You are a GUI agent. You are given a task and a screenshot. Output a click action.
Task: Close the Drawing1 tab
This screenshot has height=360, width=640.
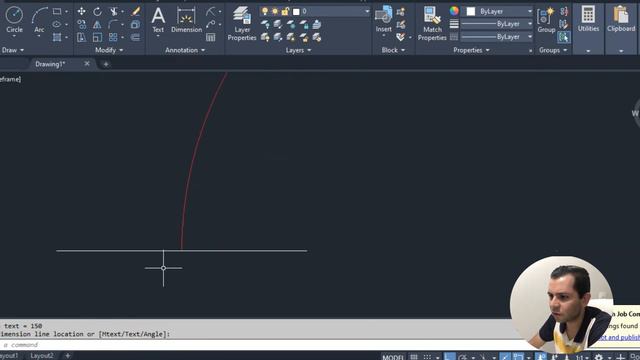(x=87, y=64)
